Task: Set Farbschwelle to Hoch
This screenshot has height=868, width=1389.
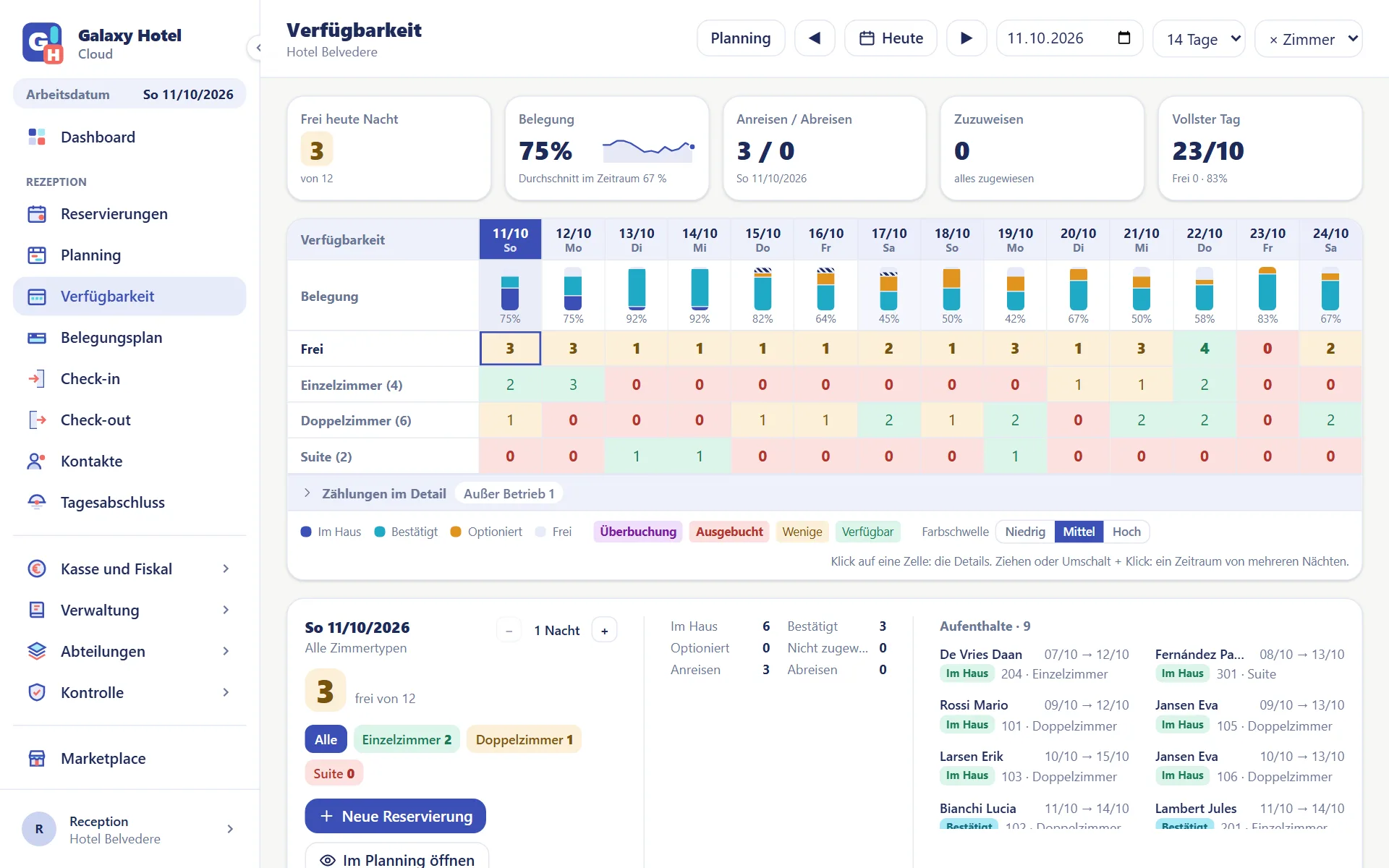Action: (x=1126, y=532)
